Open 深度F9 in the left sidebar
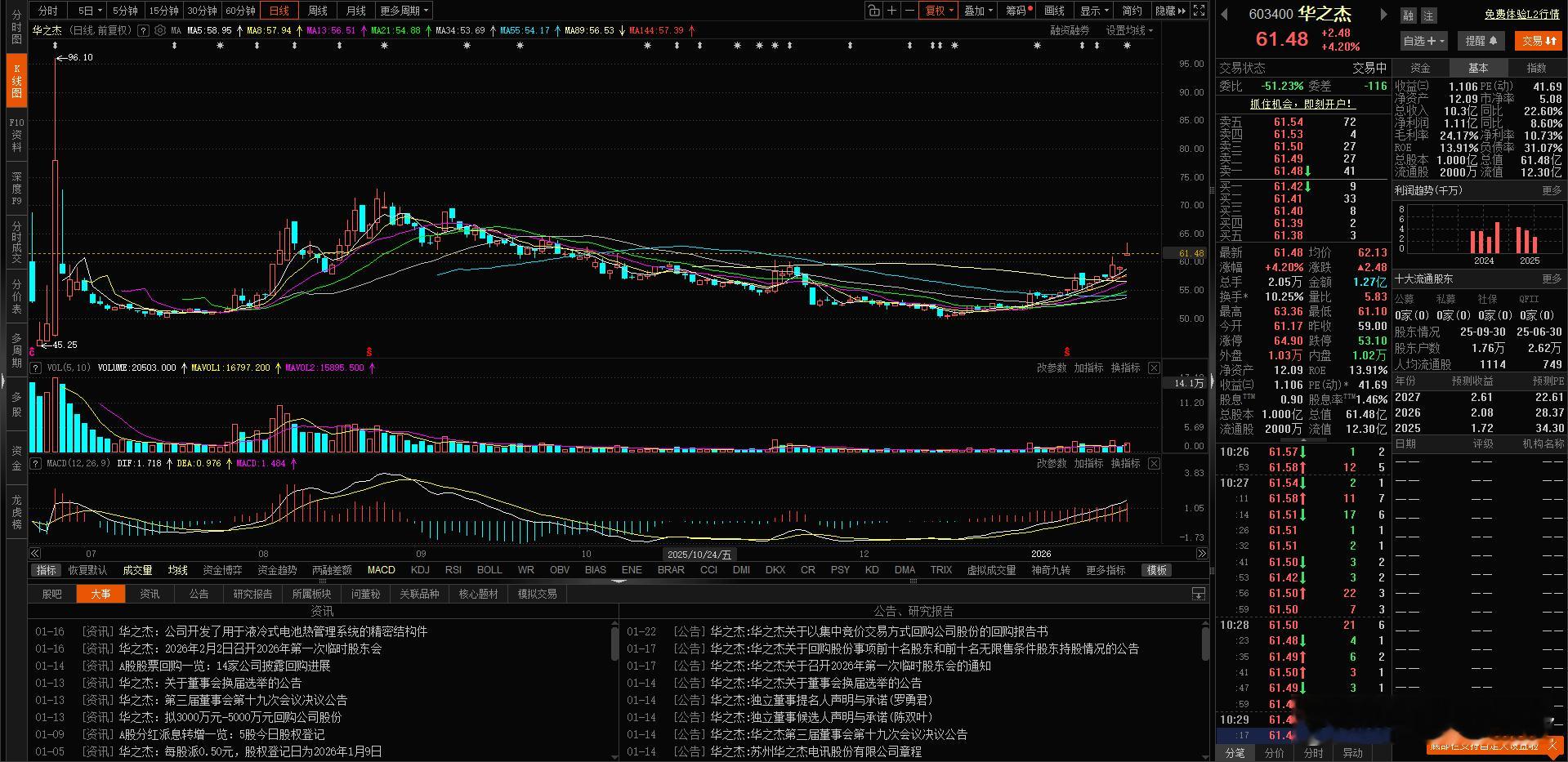 [x=16, y=189]
